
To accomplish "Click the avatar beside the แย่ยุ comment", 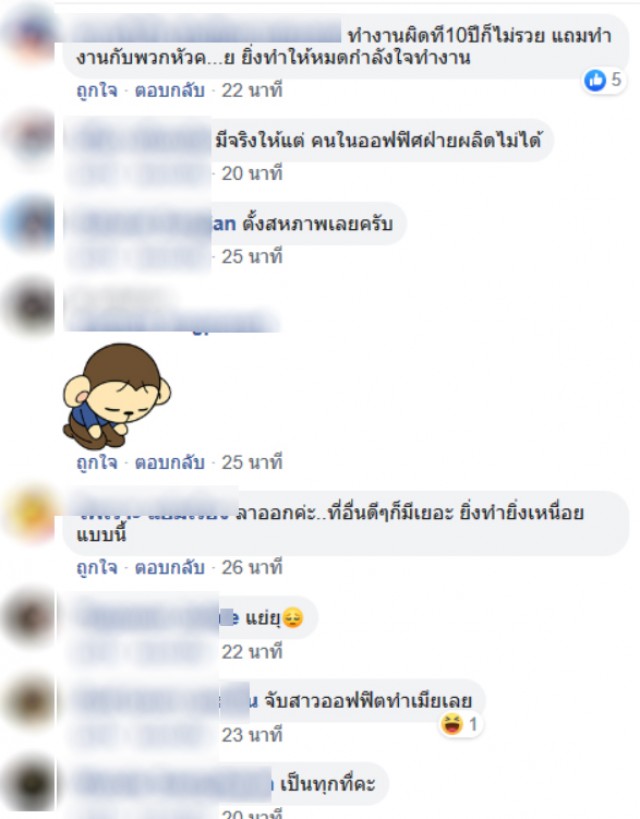I will coord(29,617).
